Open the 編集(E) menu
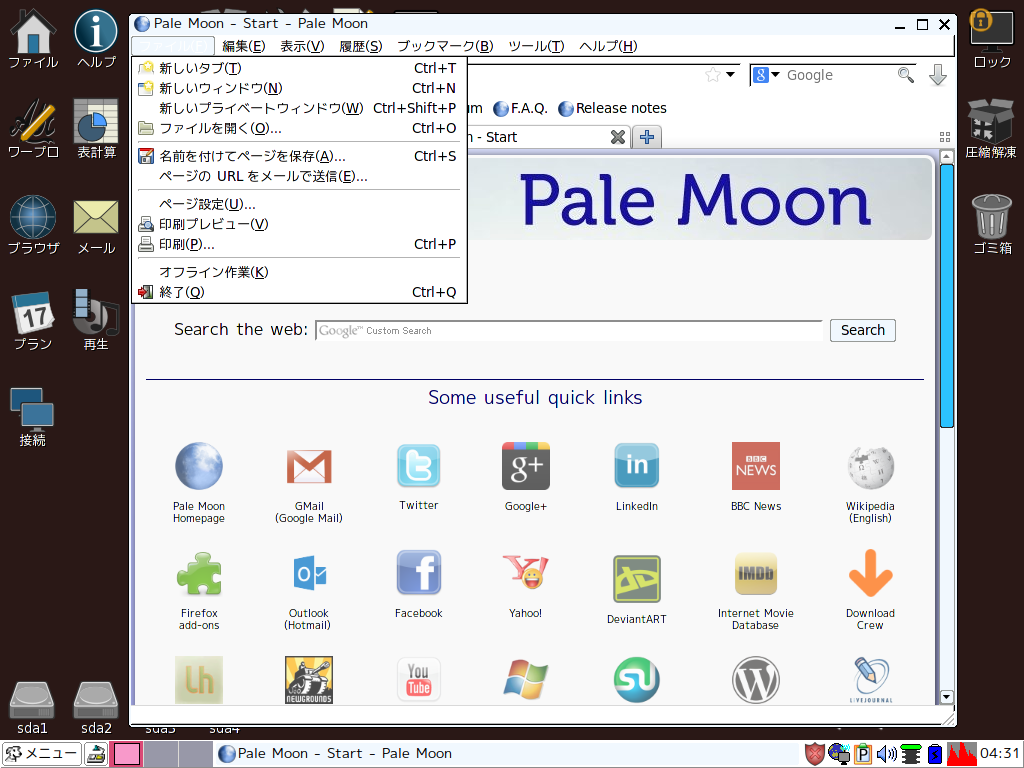This screenshot has height=768, width=1024. click(244, 46)
